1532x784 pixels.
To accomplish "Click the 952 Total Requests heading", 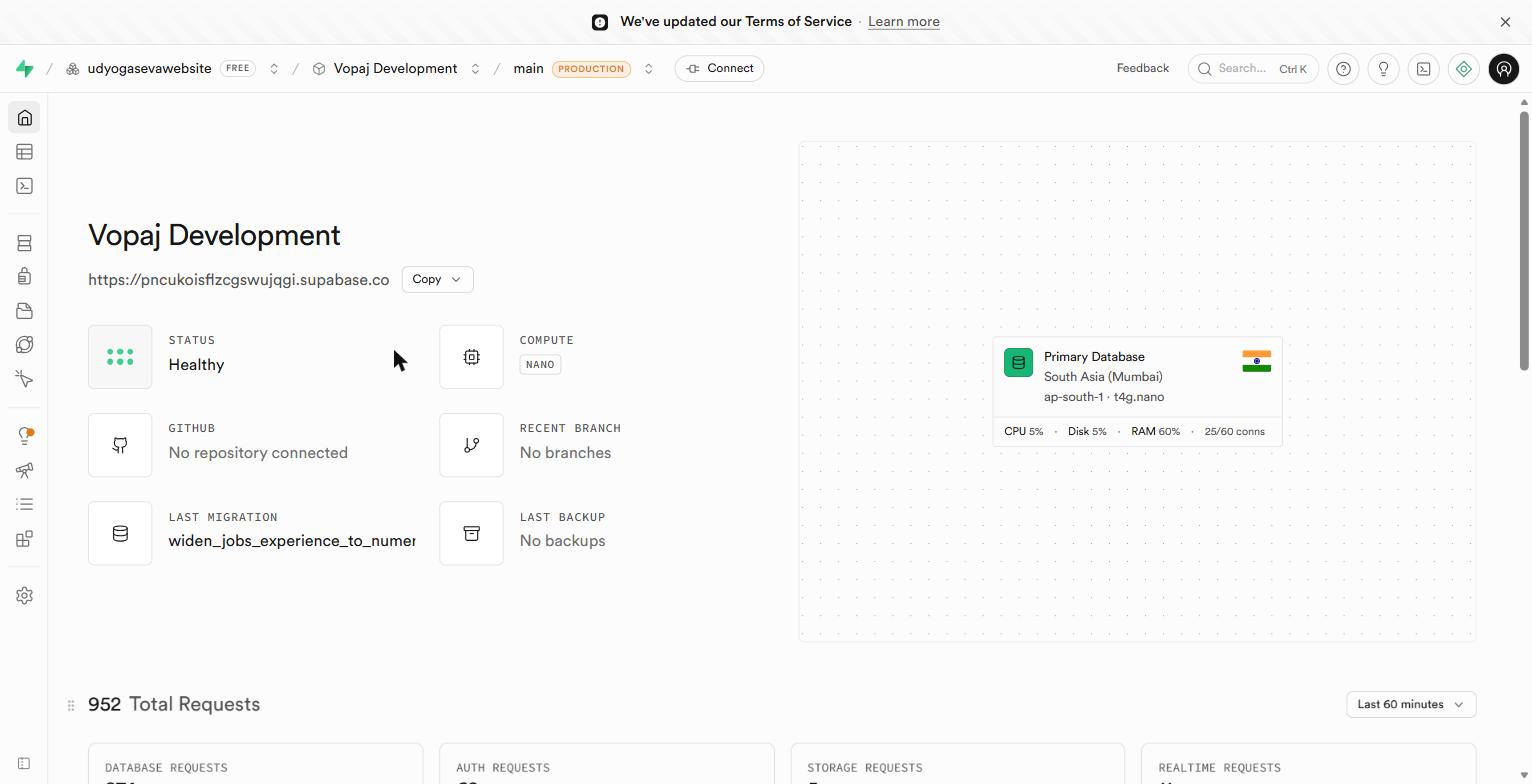I will pyautogui.click(x=174, y=705).
